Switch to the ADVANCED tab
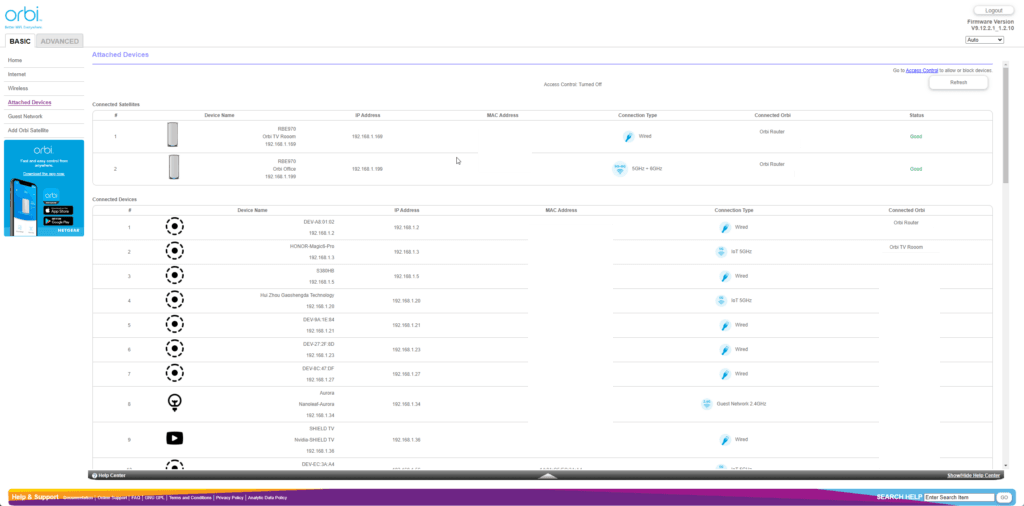Image resolution: width=1024 pixels, height=506 pixels. 60,41
